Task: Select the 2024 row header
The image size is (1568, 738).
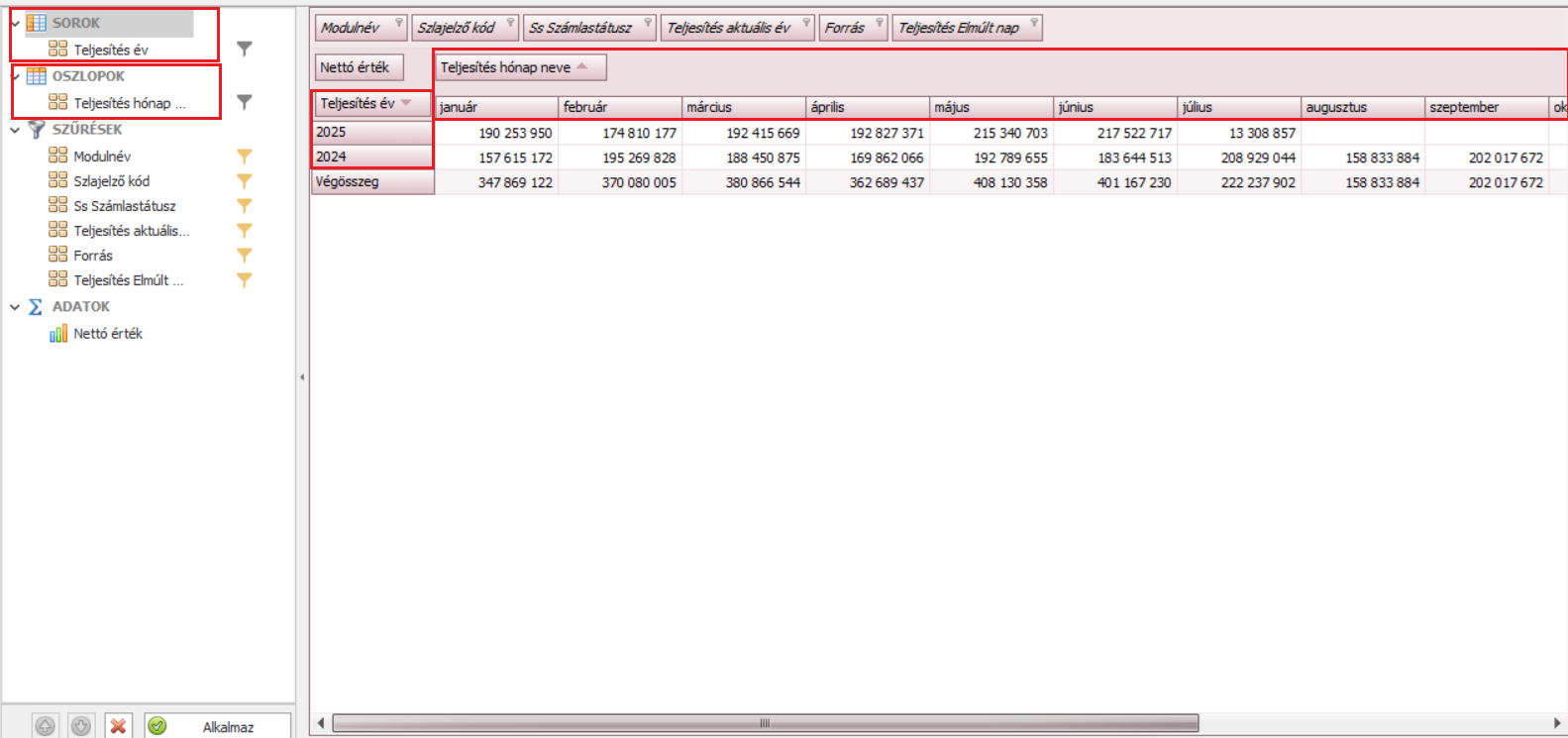Action: (x=371, y=157)
